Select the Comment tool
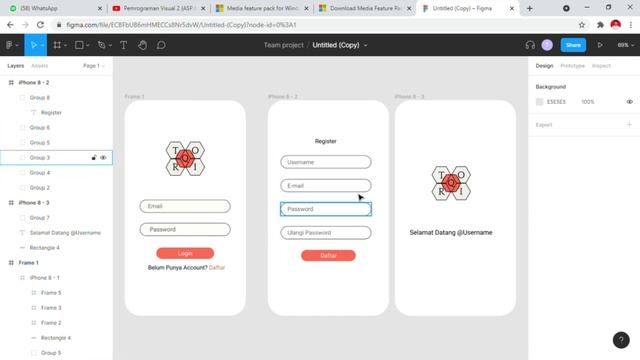The height and width of the screenshot is (360, 640). click(161, 45)
